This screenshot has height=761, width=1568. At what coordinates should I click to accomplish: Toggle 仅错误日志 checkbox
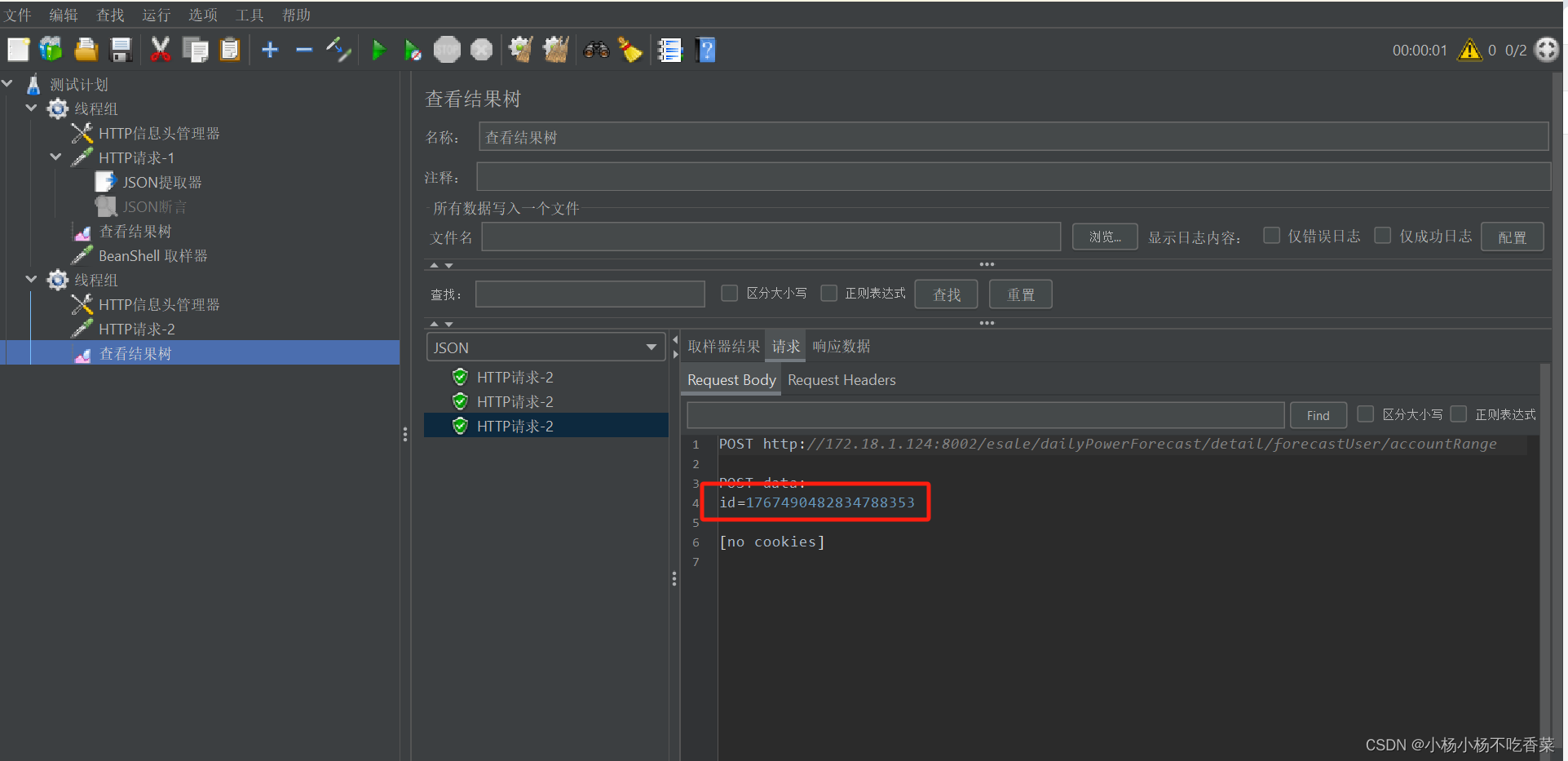click(1271, 235)
